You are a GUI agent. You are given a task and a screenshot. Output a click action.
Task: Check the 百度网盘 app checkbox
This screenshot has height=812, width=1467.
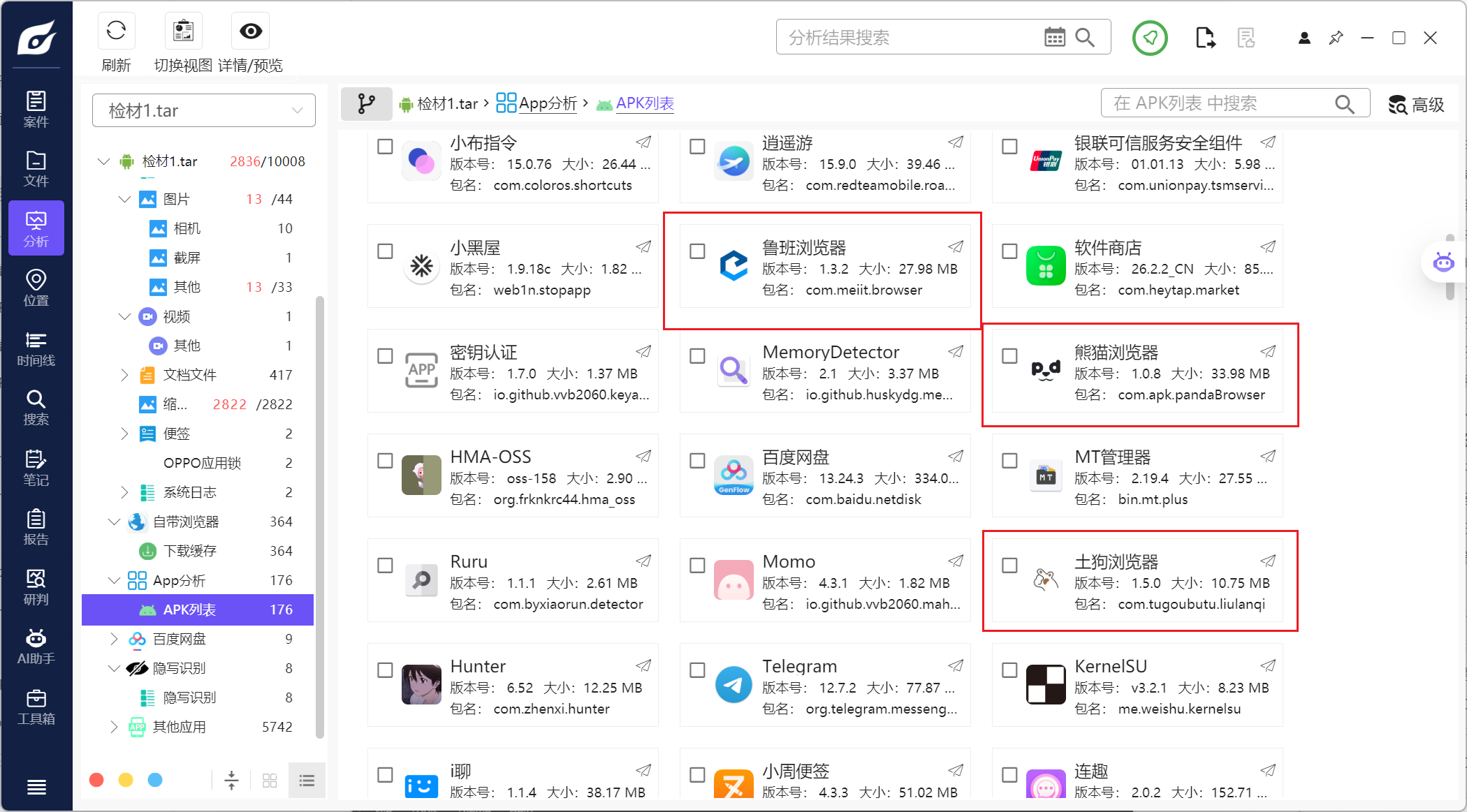tap(697, 461)
